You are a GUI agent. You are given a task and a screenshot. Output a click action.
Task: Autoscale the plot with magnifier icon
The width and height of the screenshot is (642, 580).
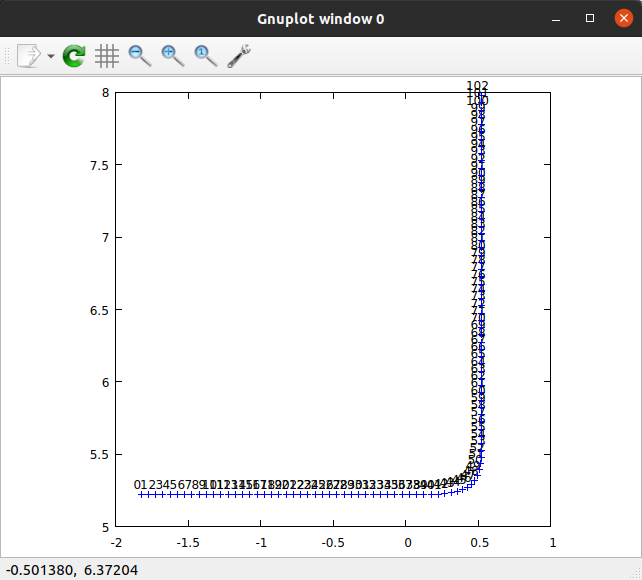tap(206, 56)
